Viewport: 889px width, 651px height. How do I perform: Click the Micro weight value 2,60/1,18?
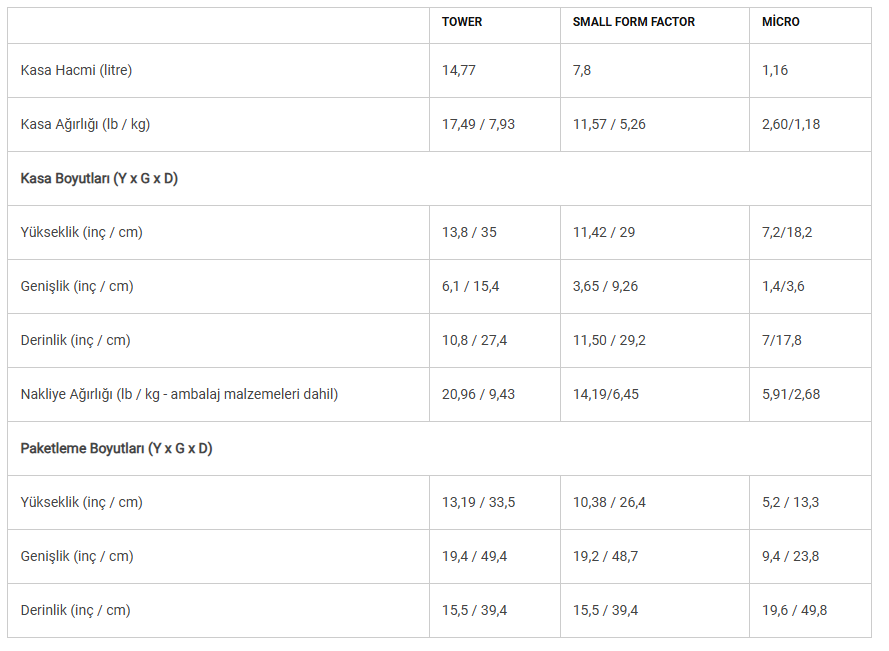pyautogui.click(x=791, y=124)
